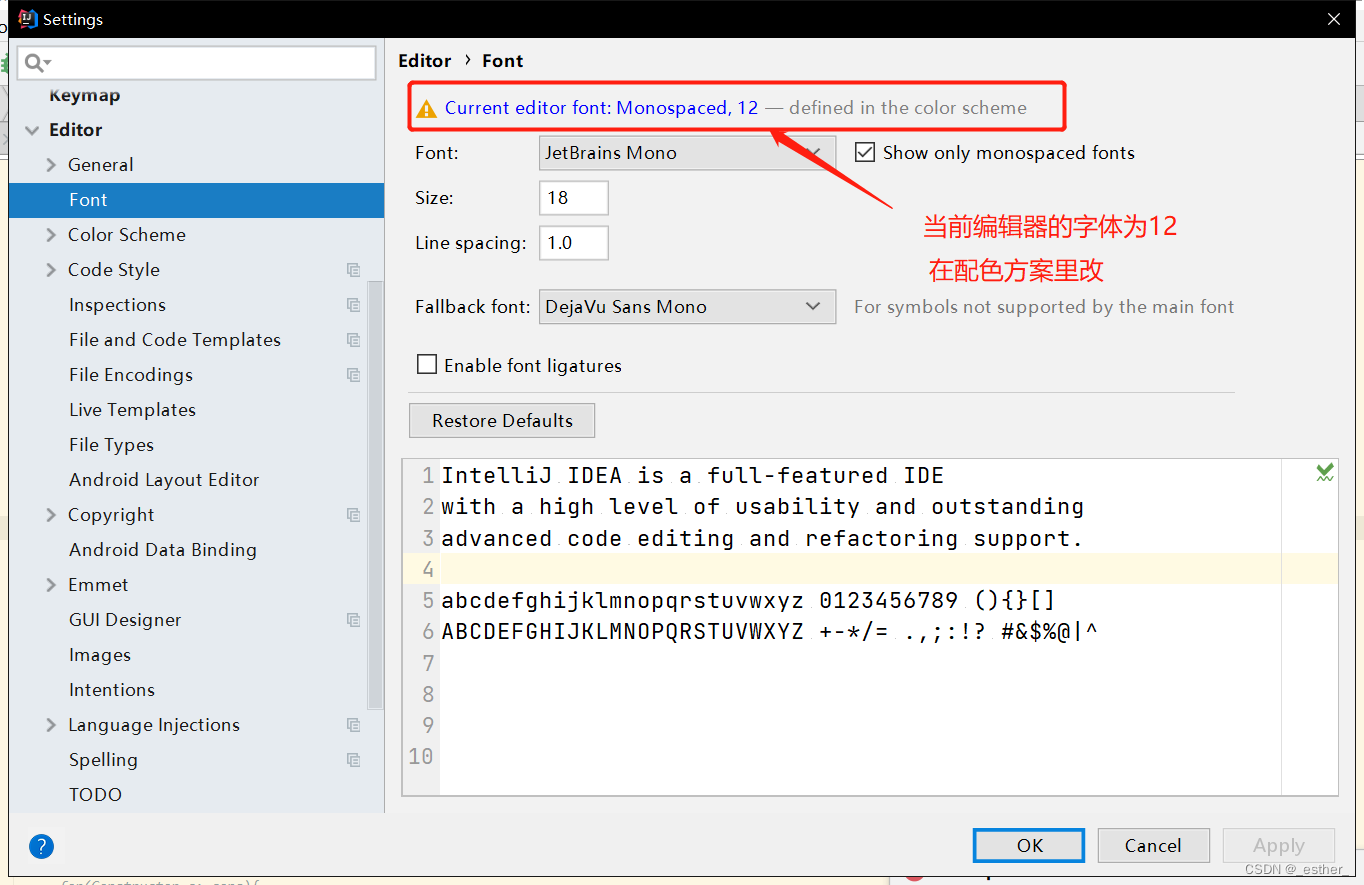Click the Editor breadcrumb

pos(425,61)
